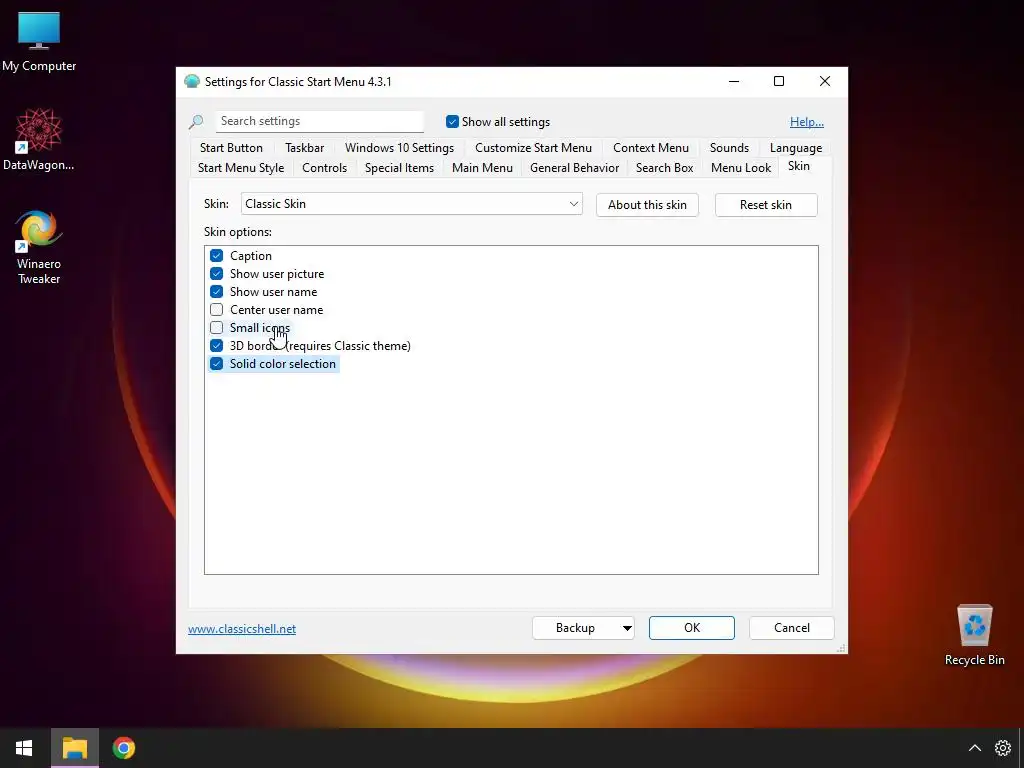Click About this skin button
The image size is (1024, 768).
click(x=647, y=204)
